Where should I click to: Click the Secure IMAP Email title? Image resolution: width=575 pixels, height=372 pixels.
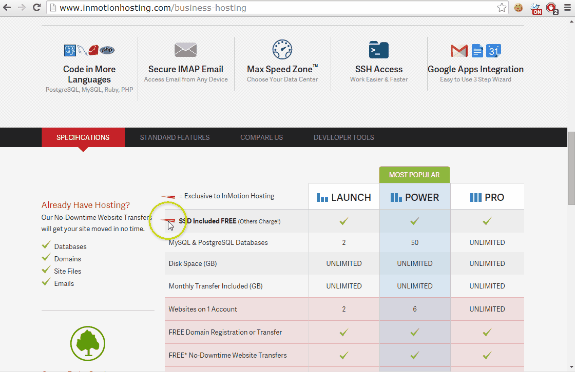point(186,69)
